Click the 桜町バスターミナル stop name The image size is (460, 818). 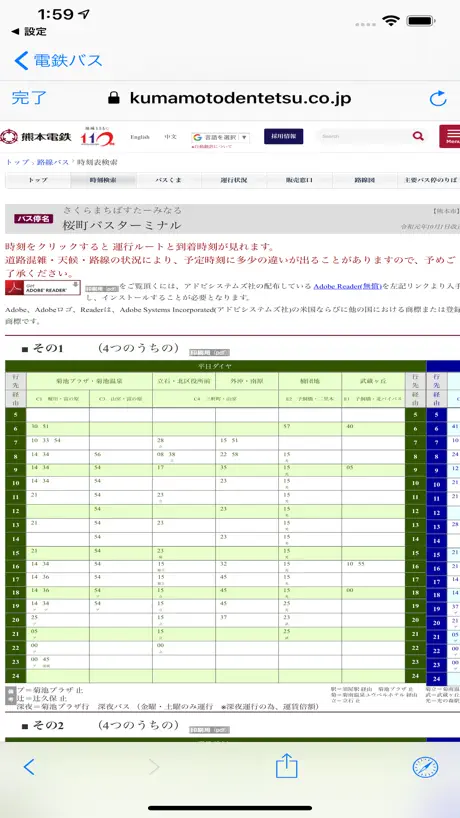122,225
